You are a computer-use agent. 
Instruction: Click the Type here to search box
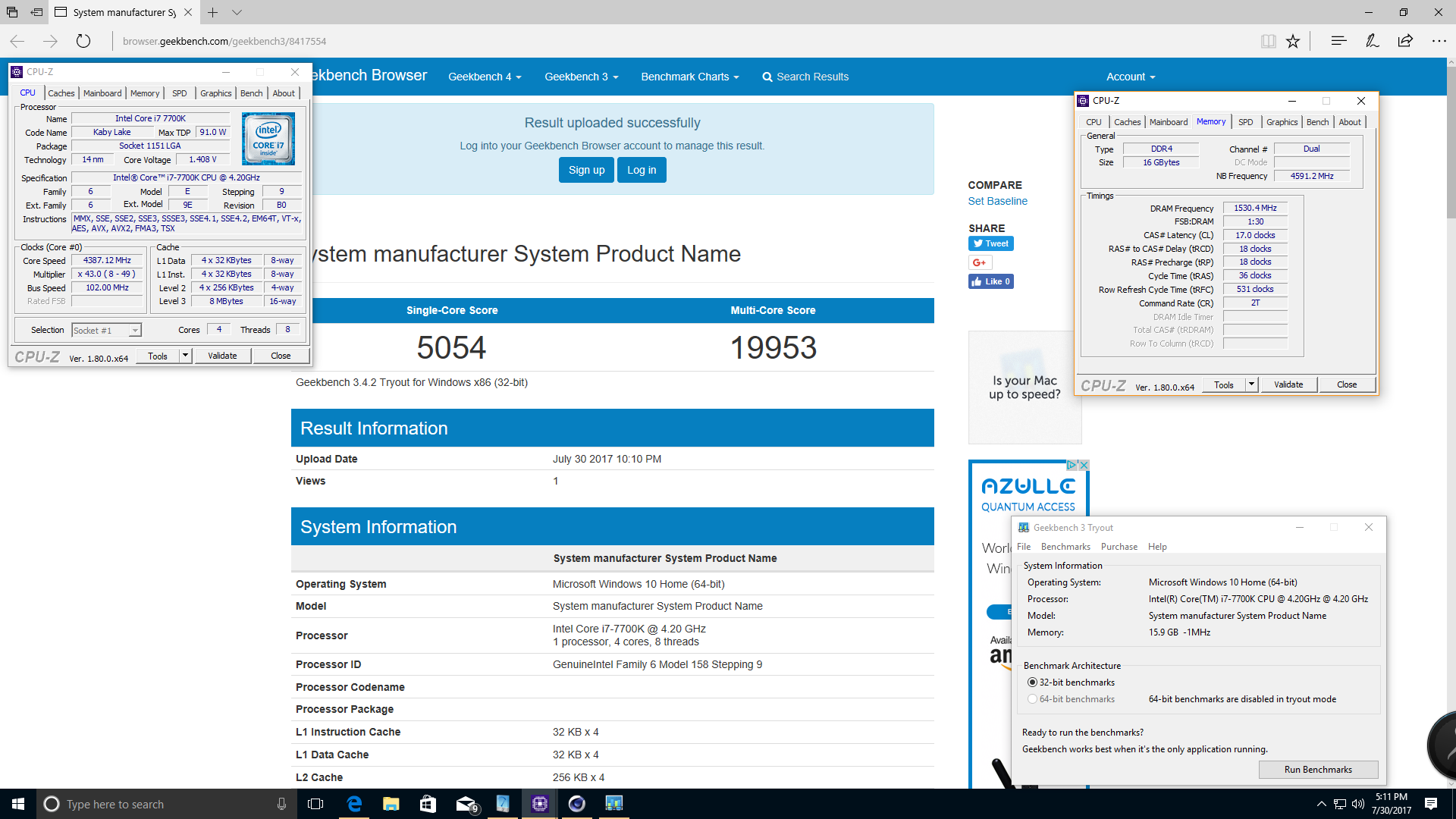167,804
